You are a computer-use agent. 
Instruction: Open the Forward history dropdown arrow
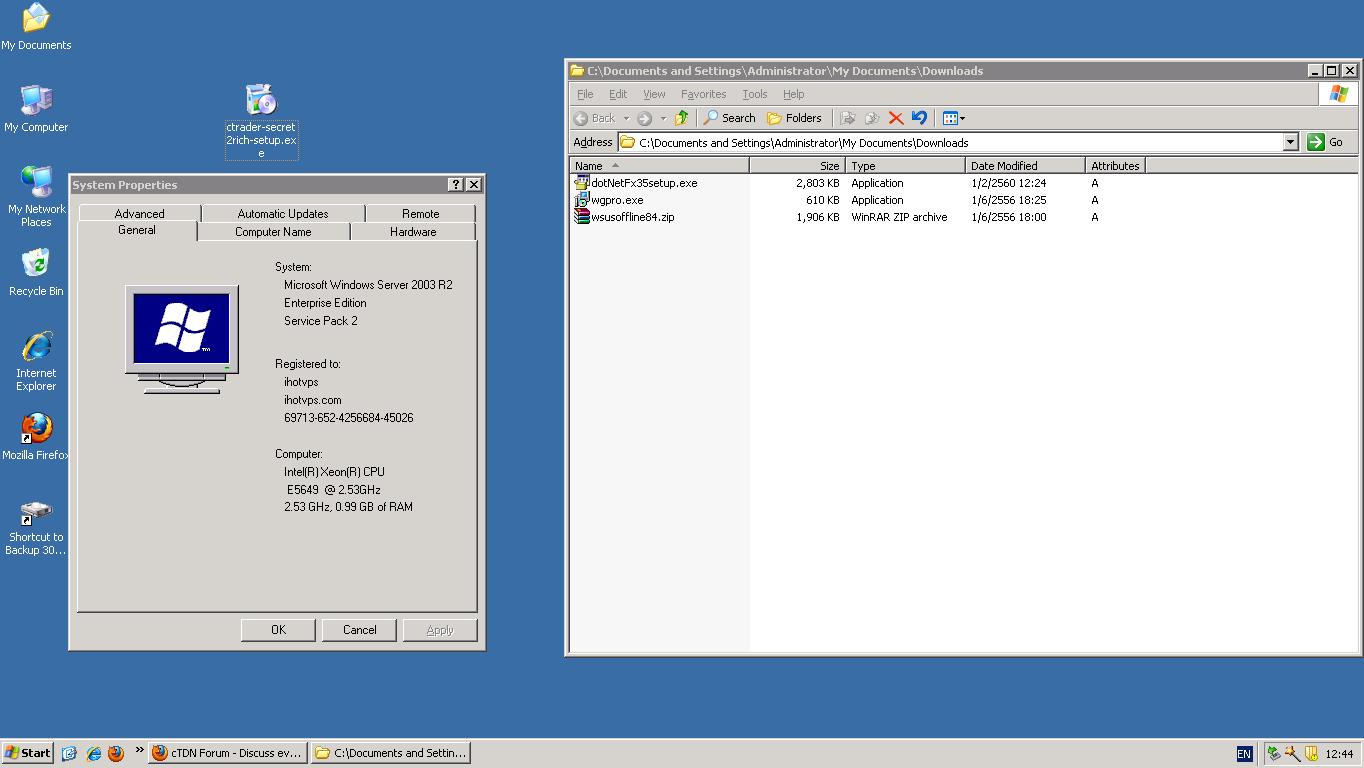coord(662,118)
